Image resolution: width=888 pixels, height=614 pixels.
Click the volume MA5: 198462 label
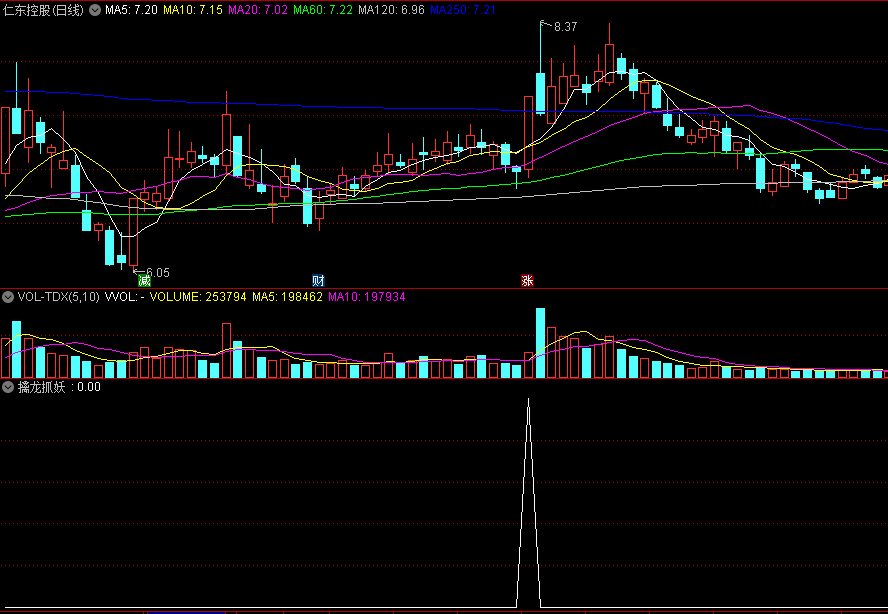coord(287,297)
